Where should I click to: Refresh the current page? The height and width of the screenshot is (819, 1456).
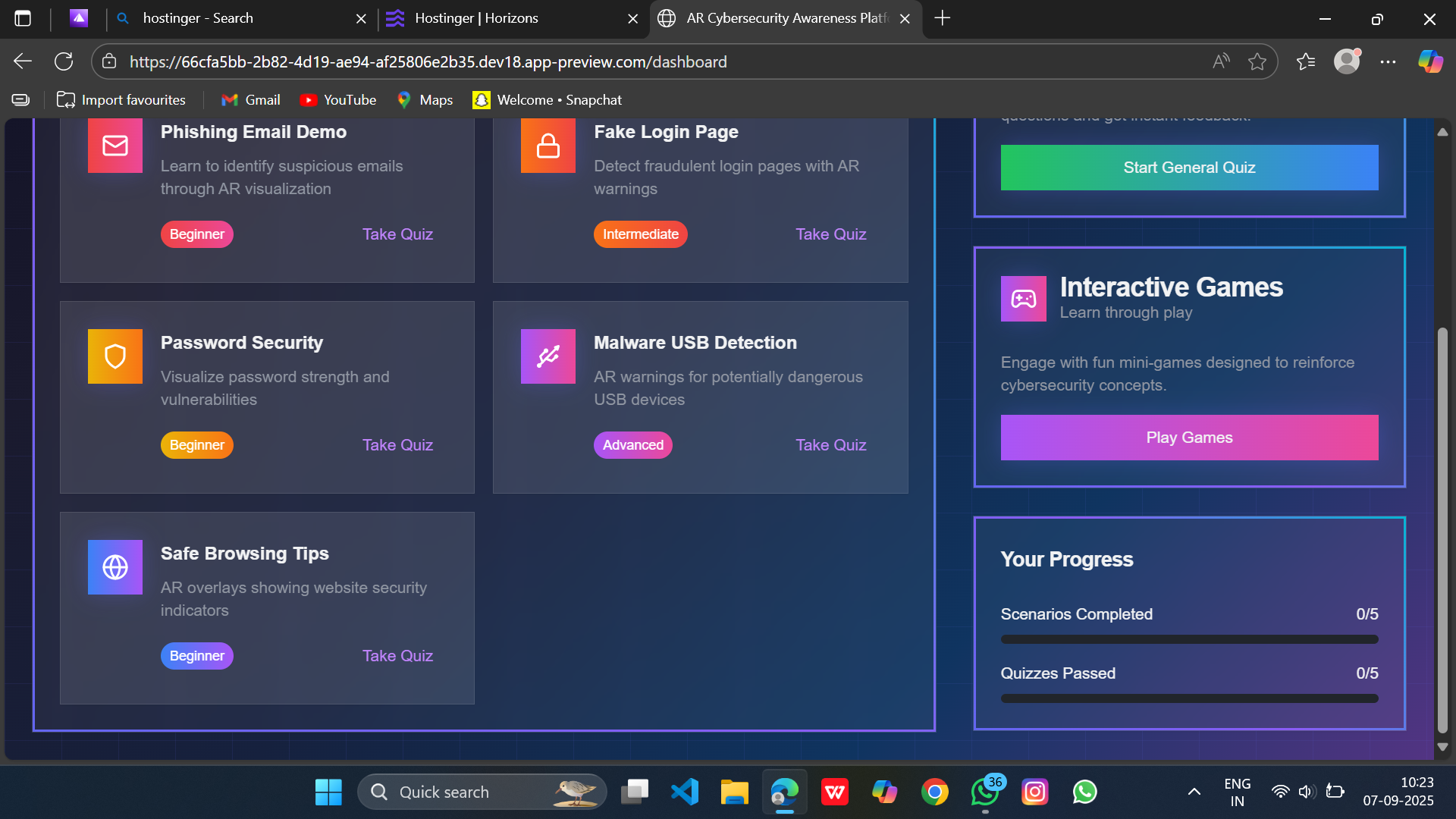click(x=64, y=62)
